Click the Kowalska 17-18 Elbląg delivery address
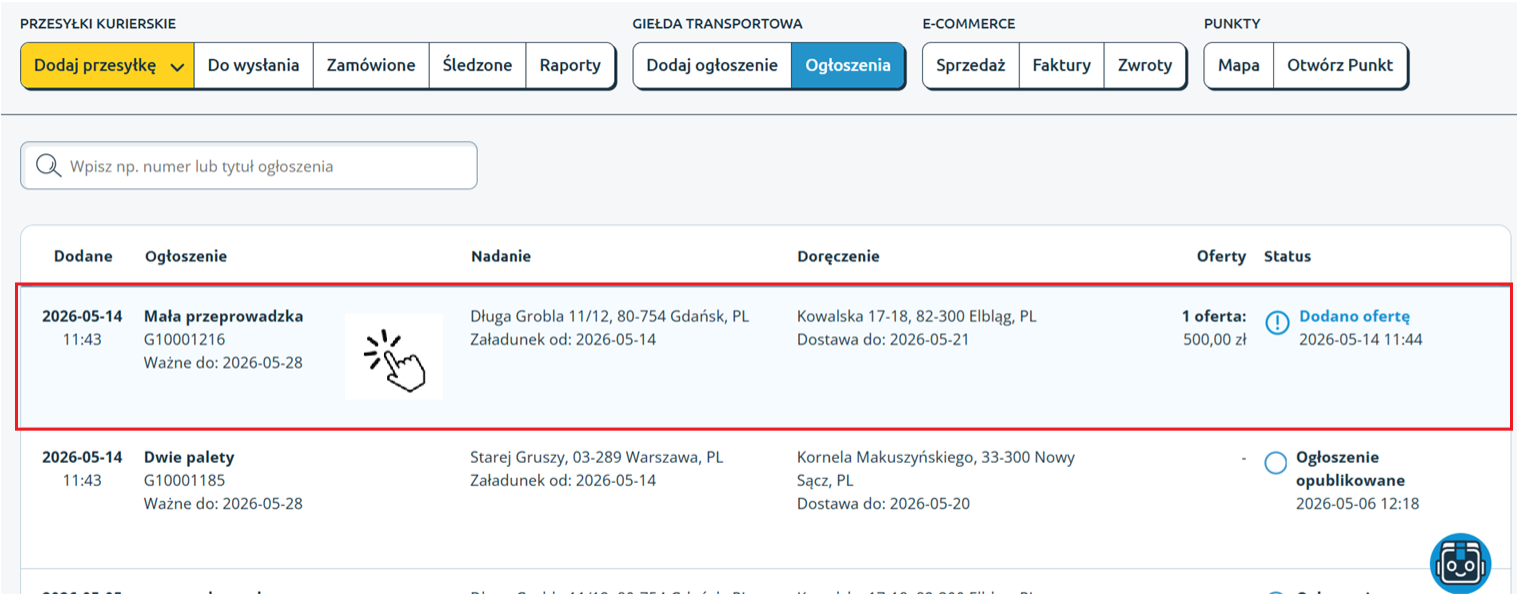Image resolution: width=1522 pixels, height=604 pixels. (917, 316)
